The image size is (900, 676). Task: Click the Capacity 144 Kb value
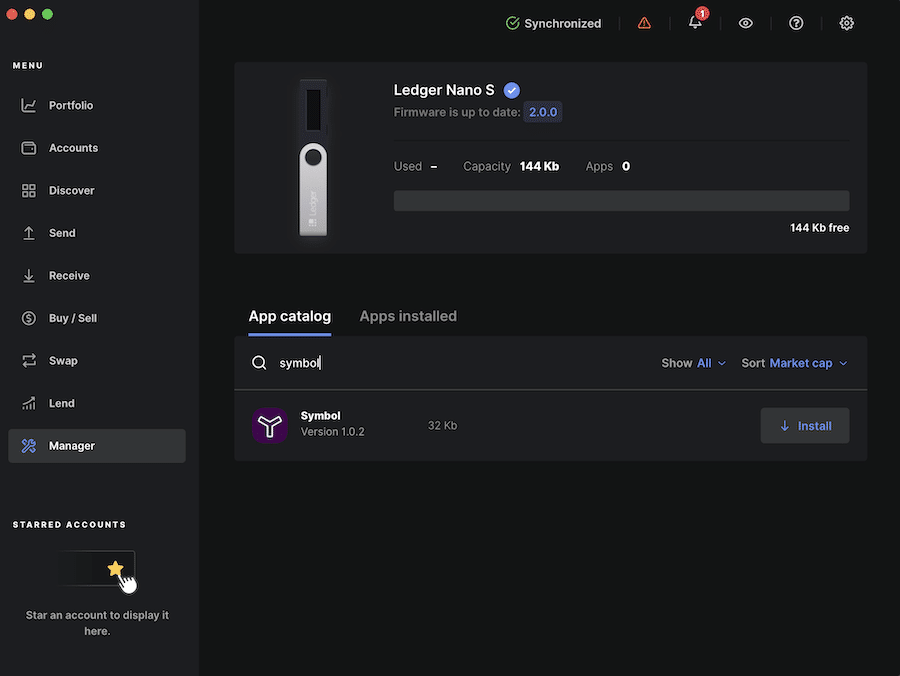click(x=539, y=166)
